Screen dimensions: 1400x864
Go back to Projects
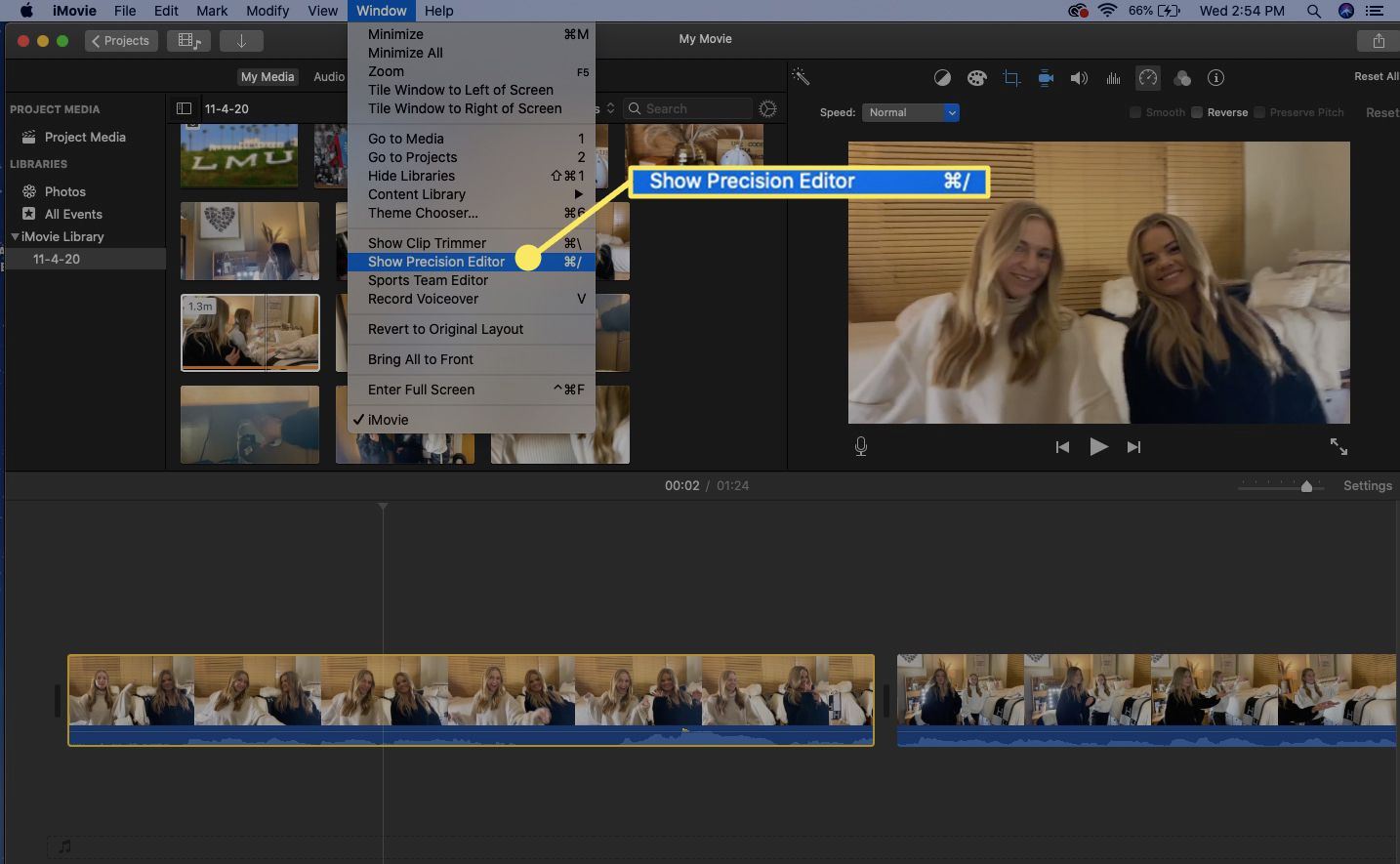[x=121, y=41]
